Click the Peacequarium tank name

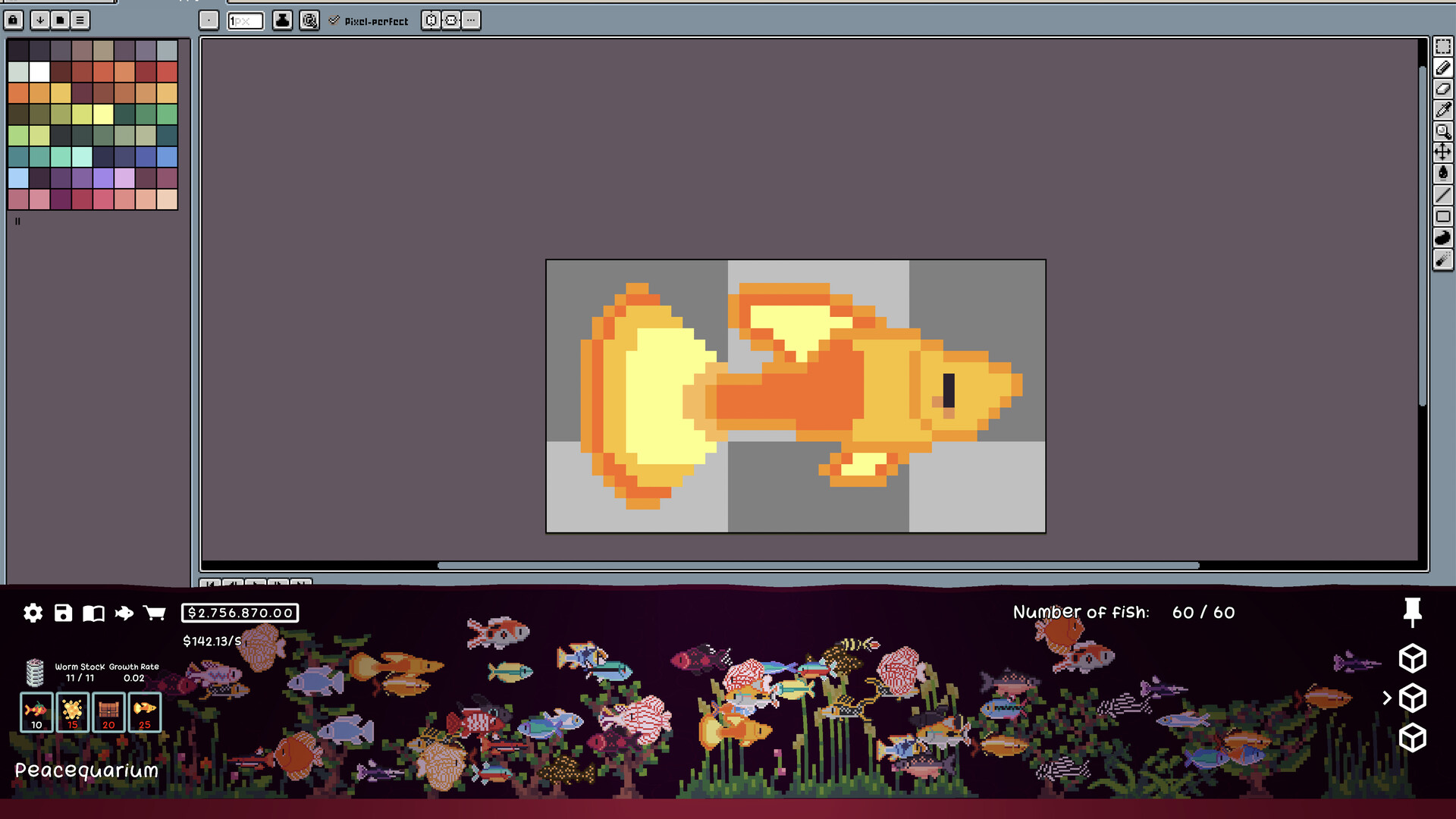tap(86, 770)
